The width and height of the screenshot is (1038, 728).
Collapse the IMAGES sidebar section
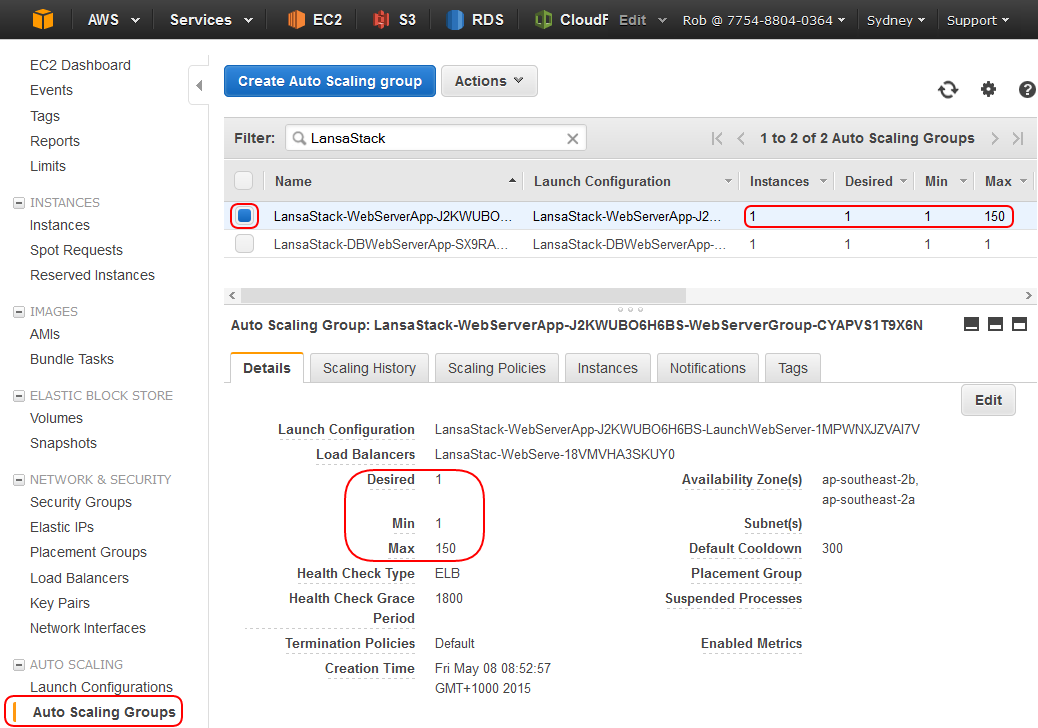point(19,312)
